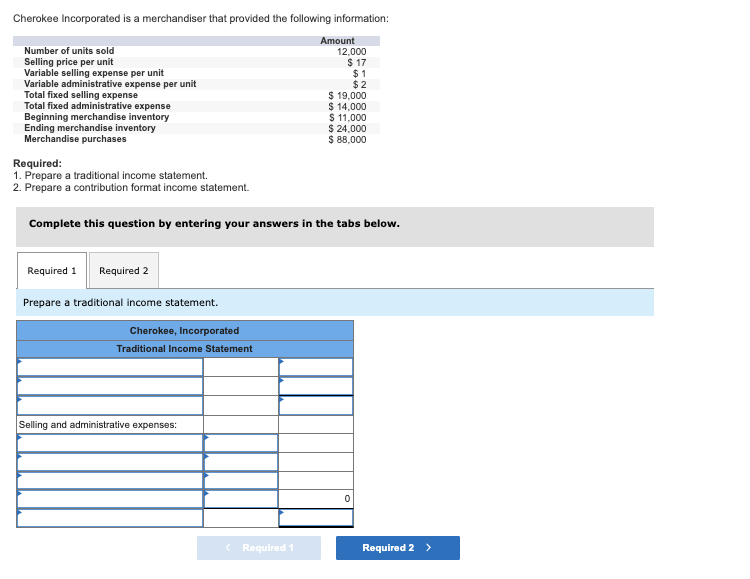
Task: Open third label dropdown below Selling and administrative expenses
Action: tap(110, 480)
